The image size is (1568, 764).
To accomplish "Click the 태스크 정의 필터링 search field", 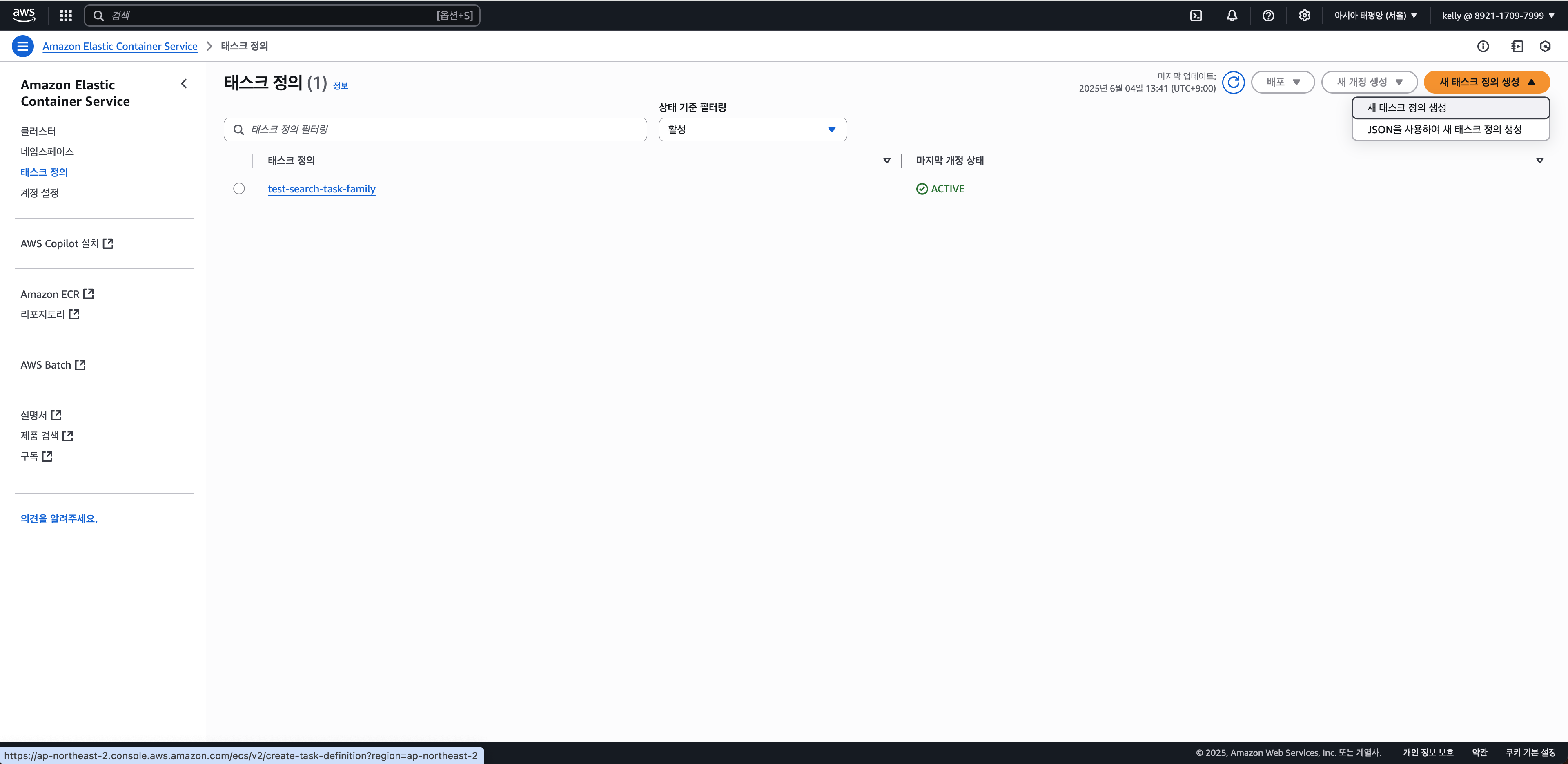I will tap(434, 130).
